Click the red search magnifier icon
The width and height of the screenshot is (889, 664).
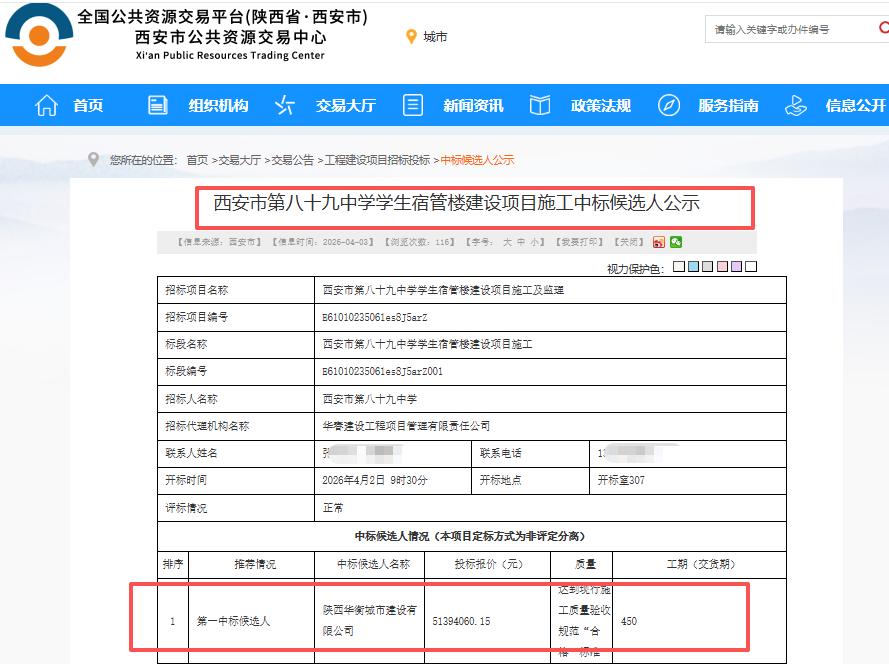tap(884, 29)
